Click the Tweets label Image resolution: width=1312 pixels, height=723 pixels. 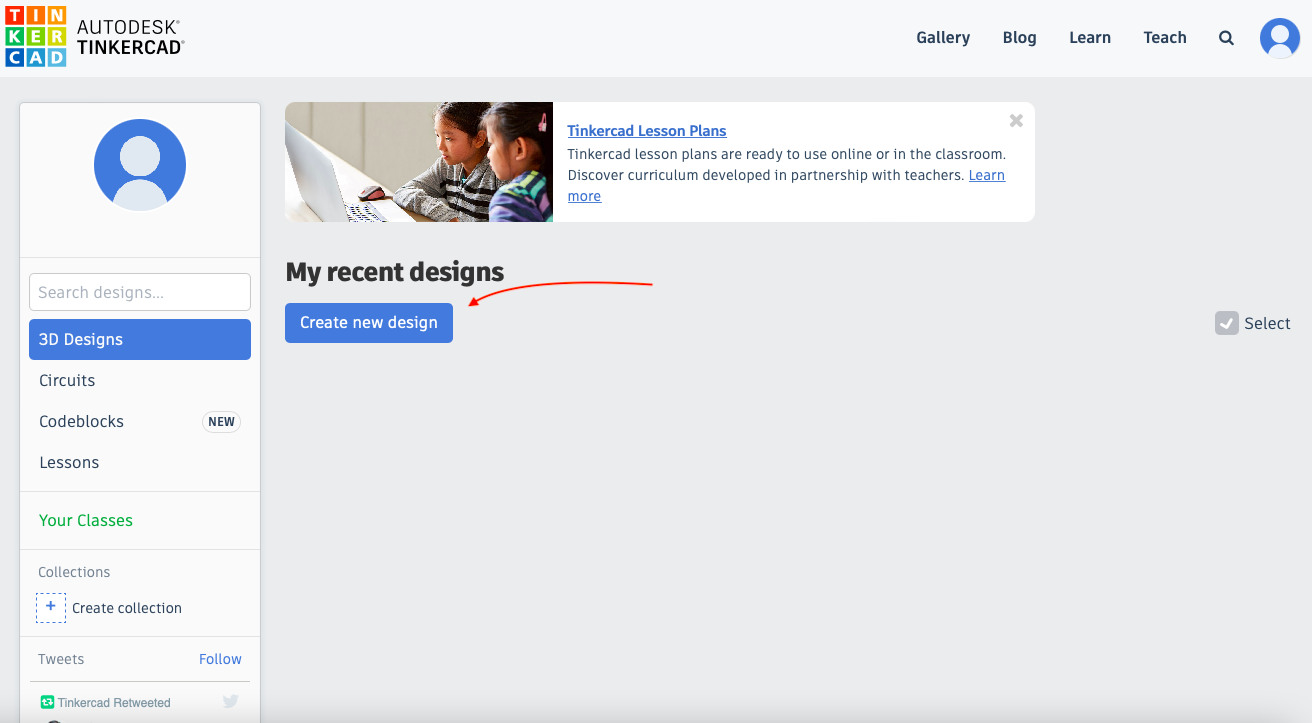pyautogui.click(x=61, y=659)
